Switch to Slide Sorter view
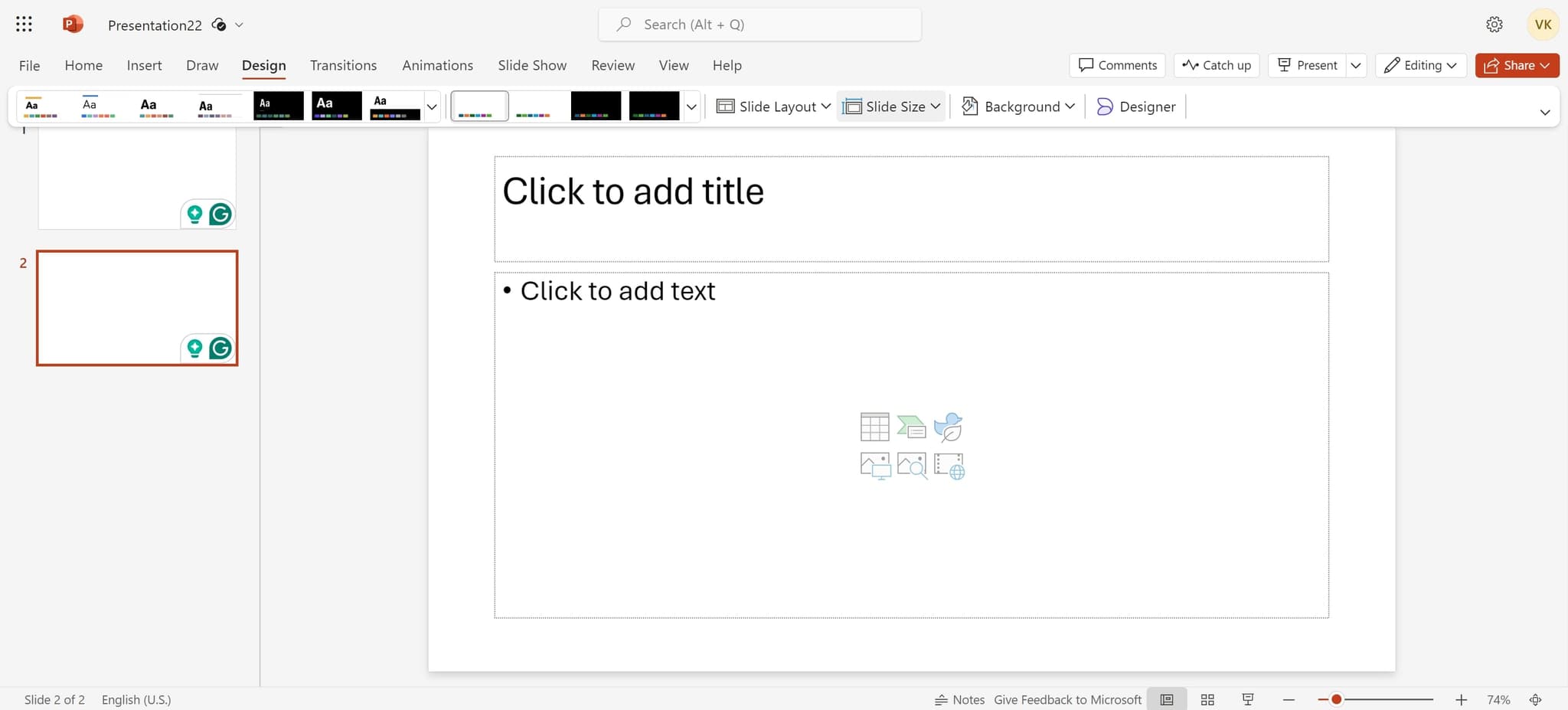The width and height of the screenshot is (1568, 710). click(x=1207, y=699)
